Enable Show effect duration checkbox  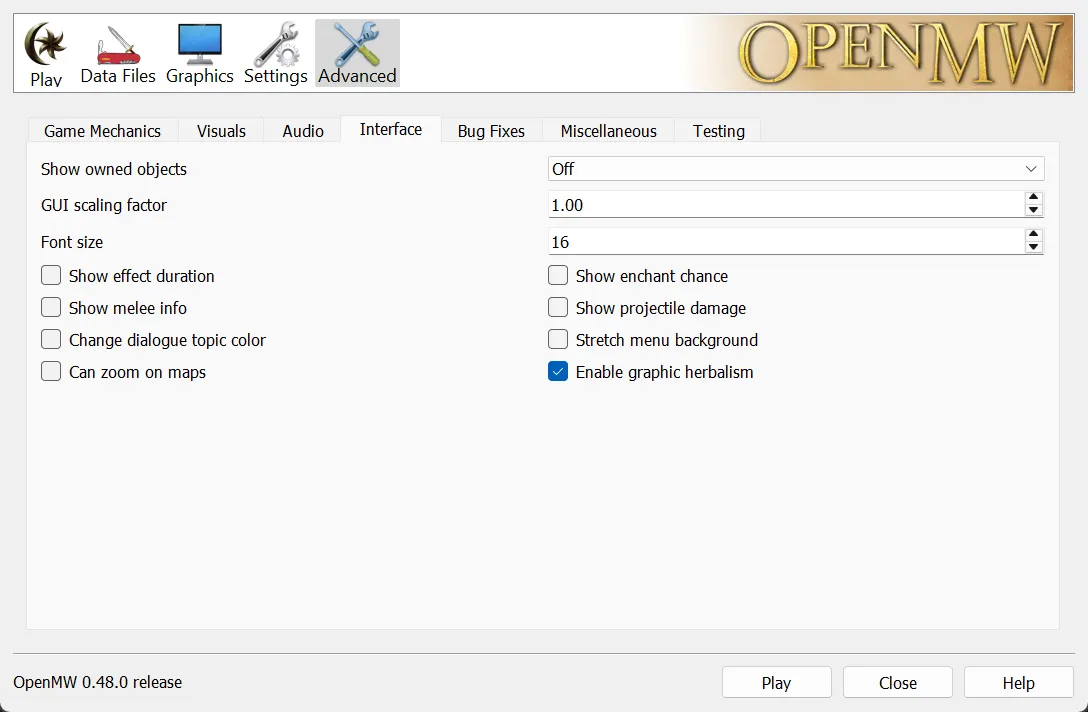click(x=51, y=276)
